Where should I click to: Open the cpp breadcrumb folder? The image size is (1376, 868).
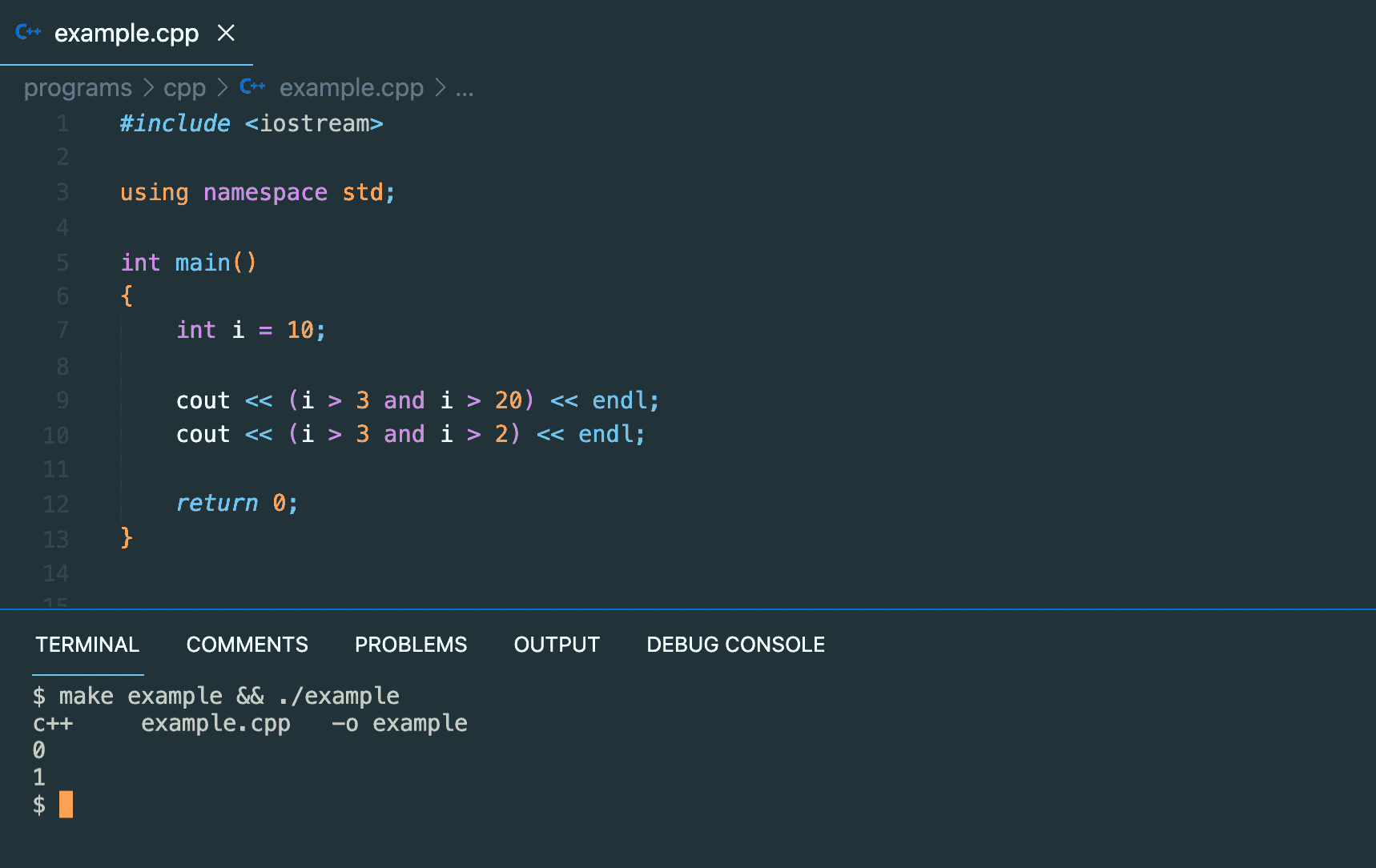click(184, 87)
